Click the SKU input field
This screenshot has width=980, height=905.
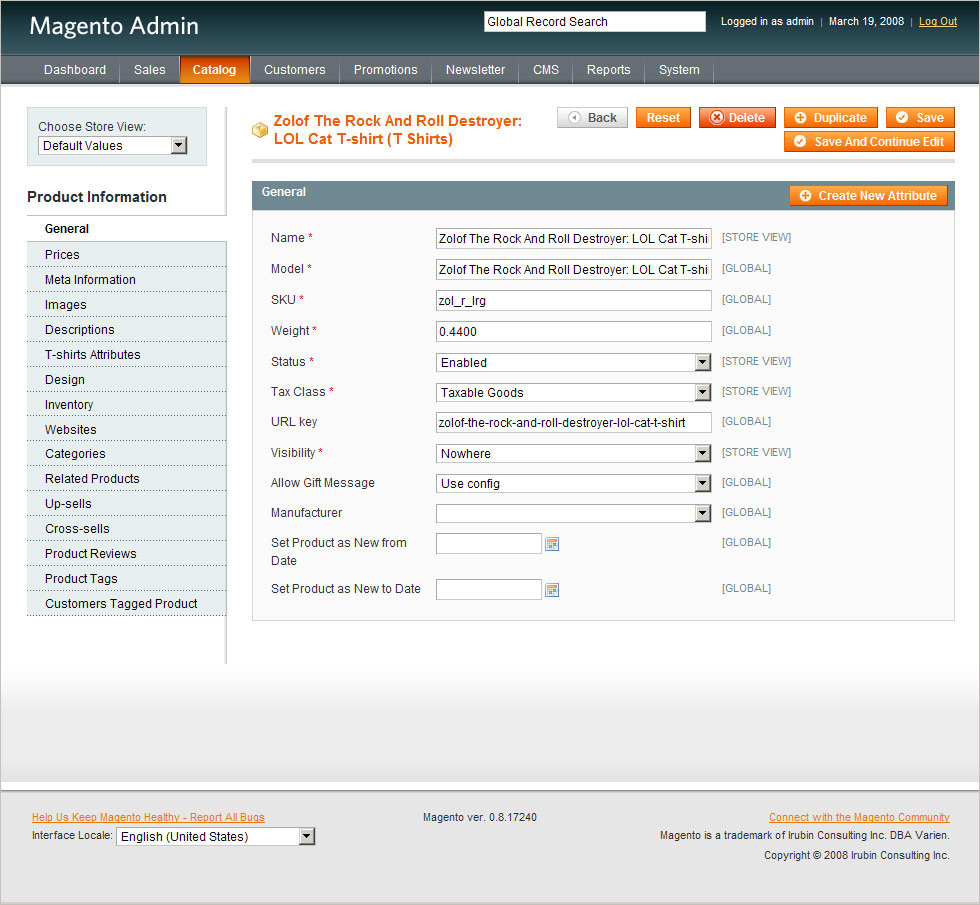point(574,300)
